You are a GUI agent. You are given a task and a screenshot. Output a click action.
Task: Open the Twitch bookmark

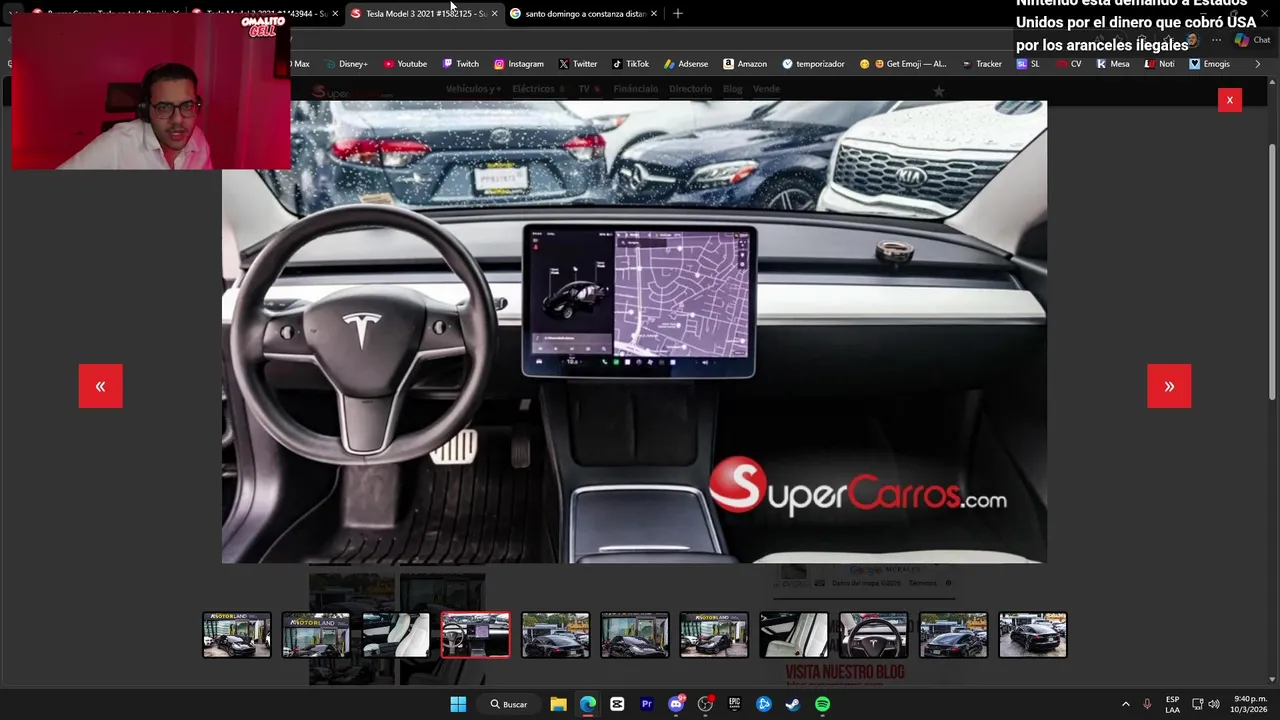pyautogui.click(x=461, y=64)
